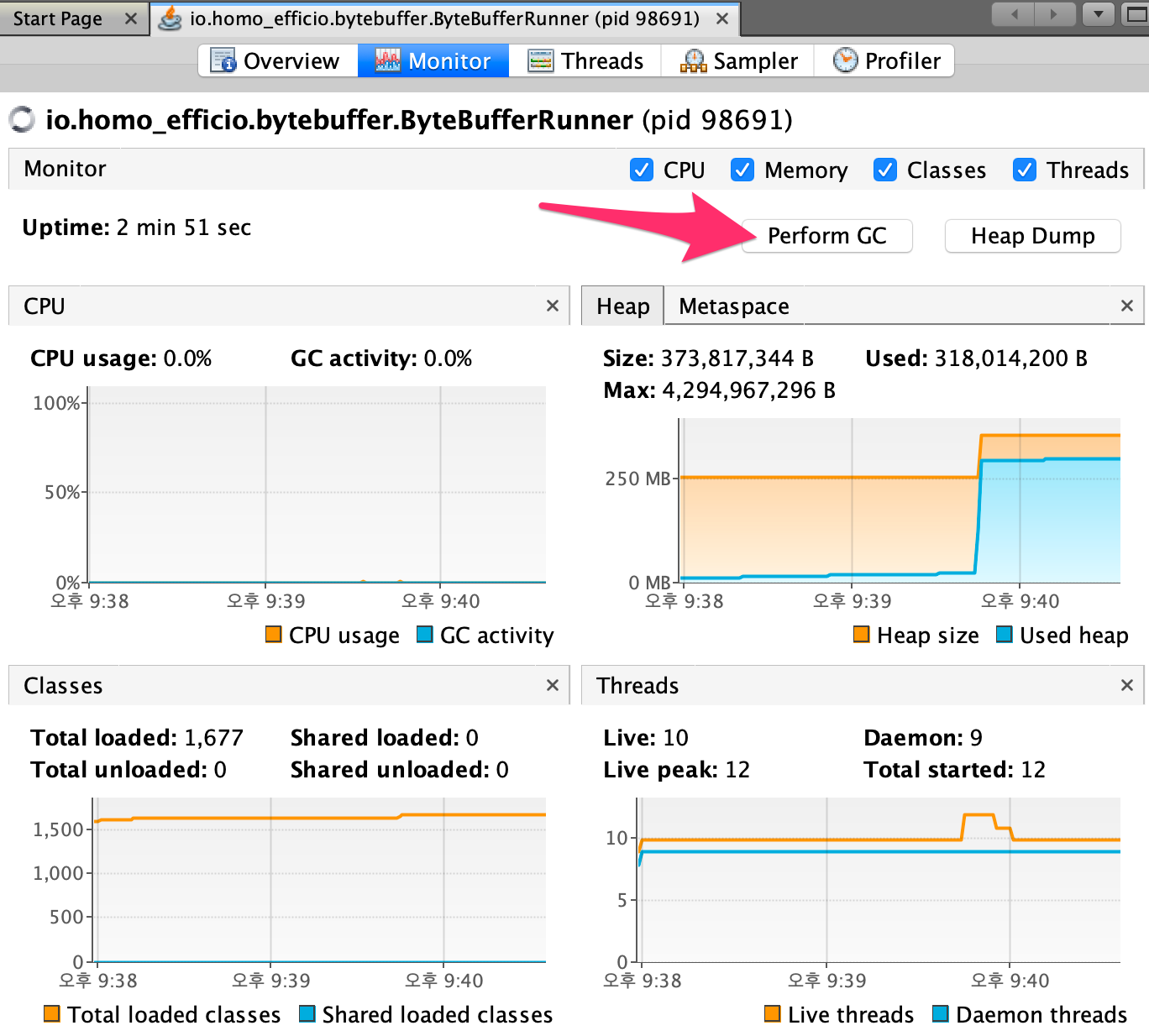Image resolution: width=1149 pixels, height=1036 pixels.
Task: Uncheck the Memory checkbox
Action: click(742, 170)
